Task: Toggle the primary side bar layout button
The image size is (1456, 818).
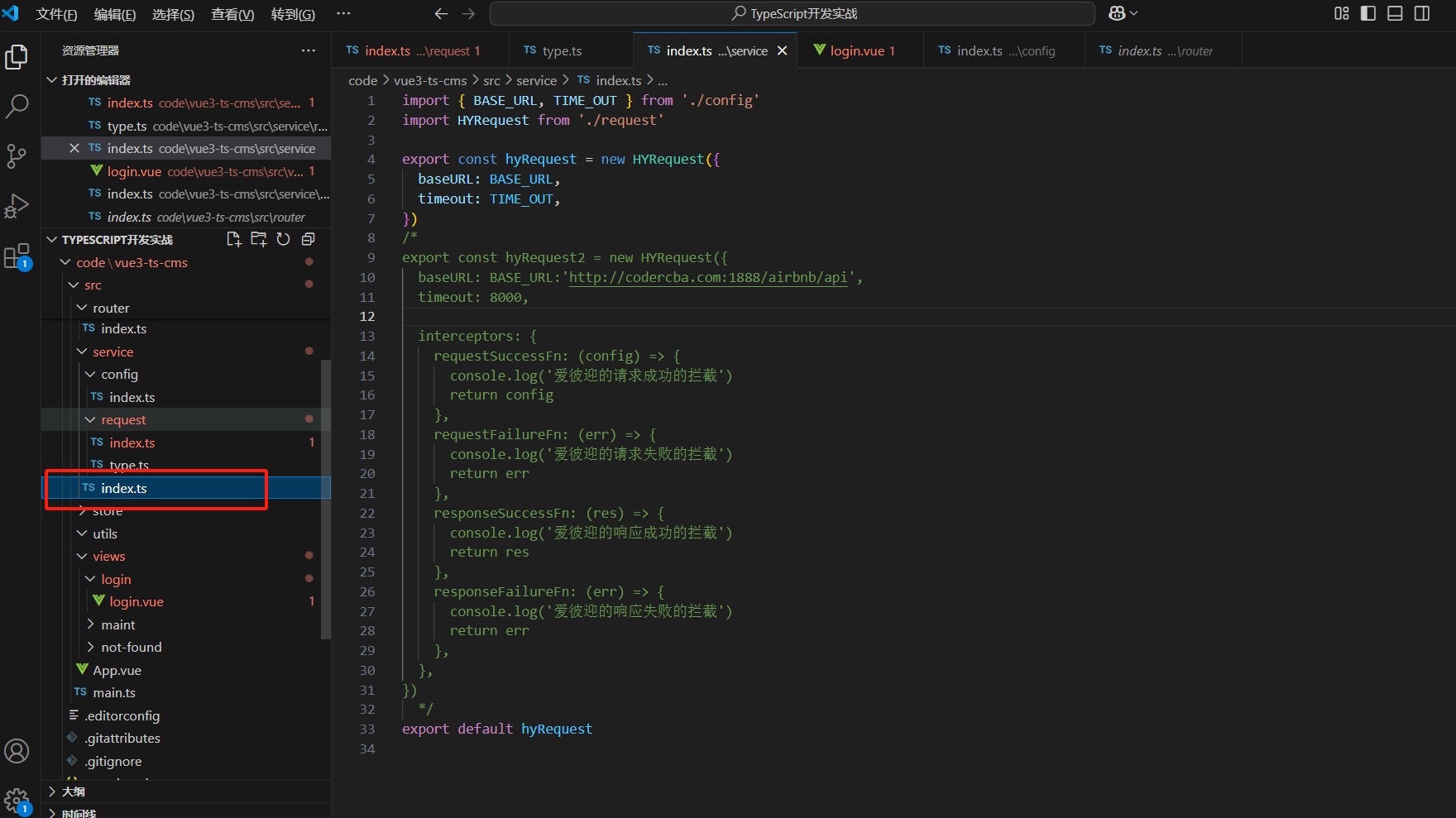Action: click(1368, 13)
